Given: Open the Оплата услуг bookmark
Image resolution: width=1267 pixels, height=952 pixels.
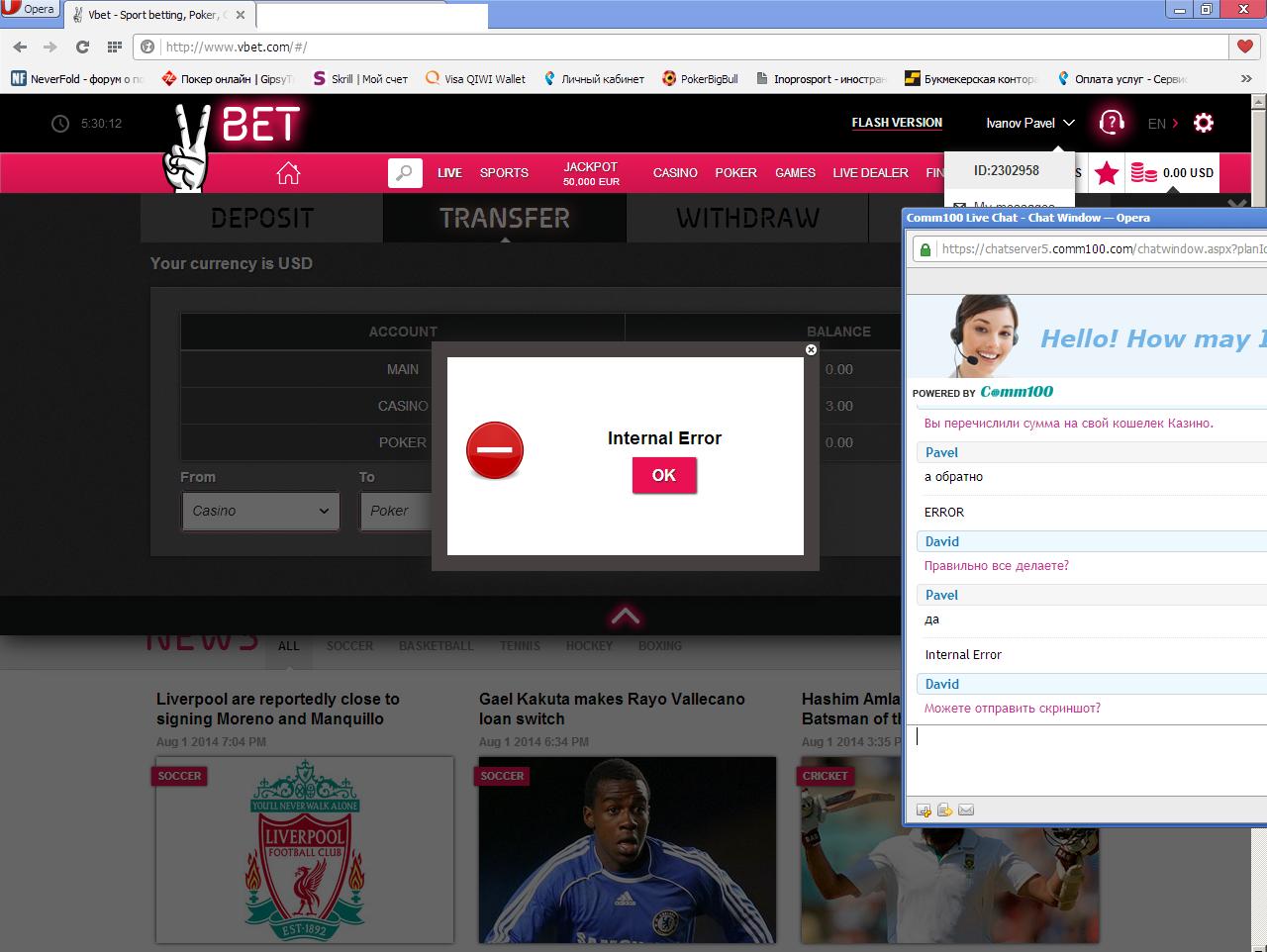Looking at the screenshot, I should (x=1122, y=79).
